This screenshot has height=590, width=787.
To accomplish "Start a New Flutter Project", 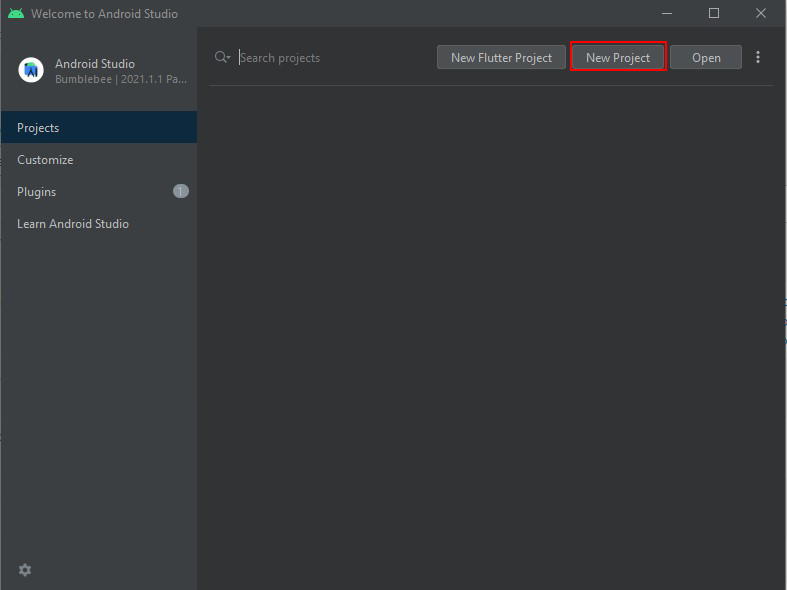I will click(501, 57).
